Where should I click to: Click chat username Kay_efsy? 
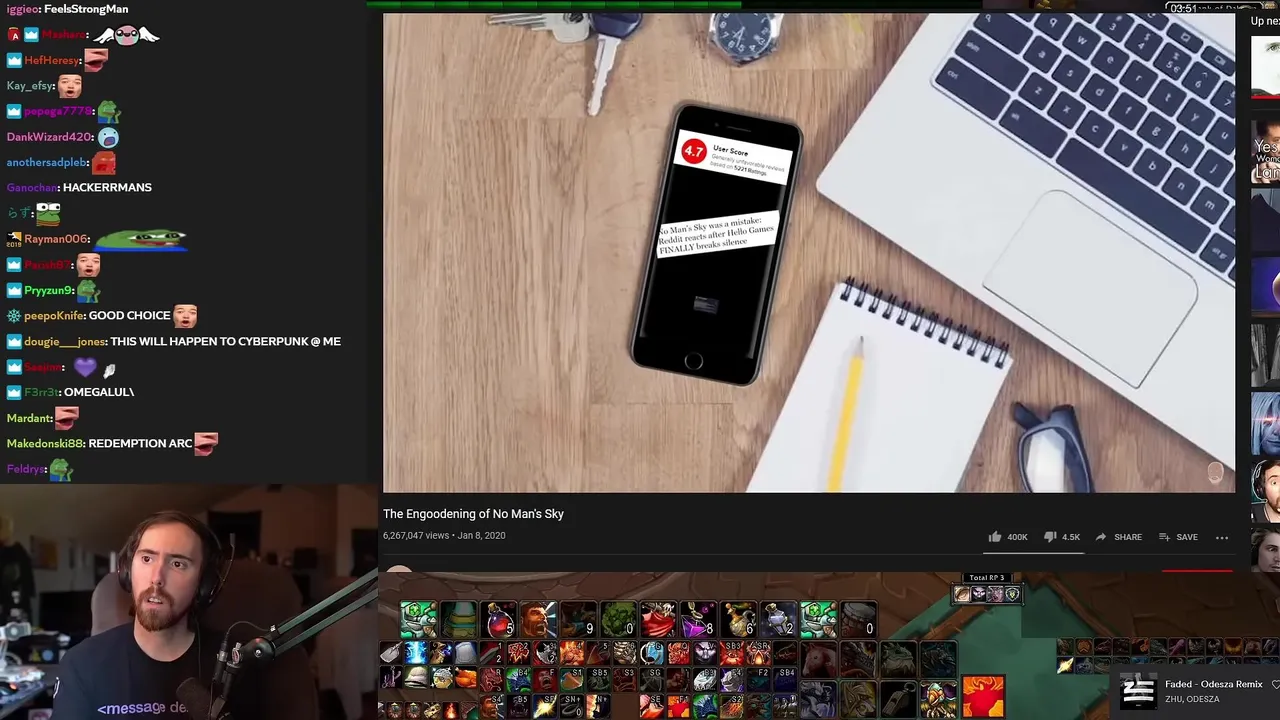click(29, 87)
